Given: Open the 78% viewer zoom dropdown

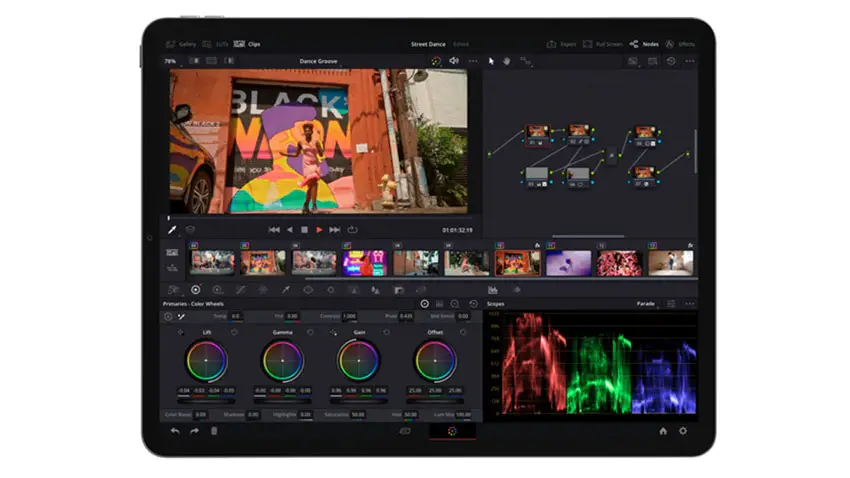Looking at the screenshot, I should (x=171, y=61).
